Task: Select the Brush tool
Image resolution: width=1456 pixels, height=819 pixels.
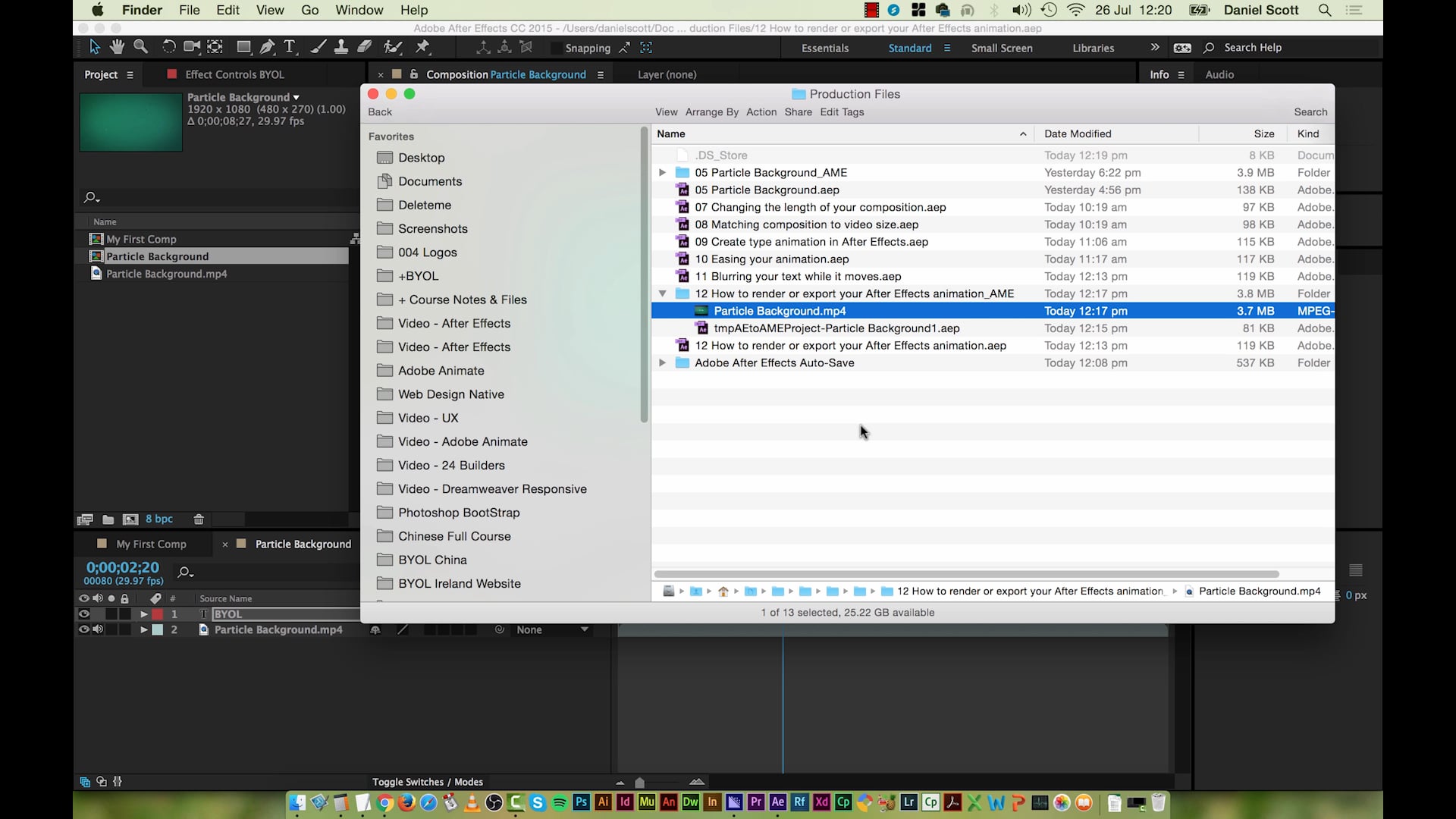Action: point(318,47)
